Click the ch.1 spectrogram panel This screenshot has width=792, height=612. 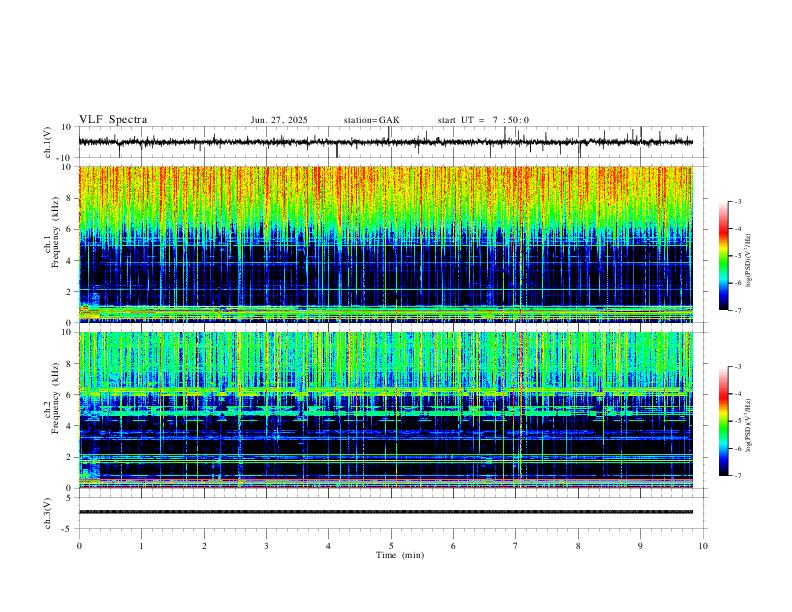[x=385, y=244]
